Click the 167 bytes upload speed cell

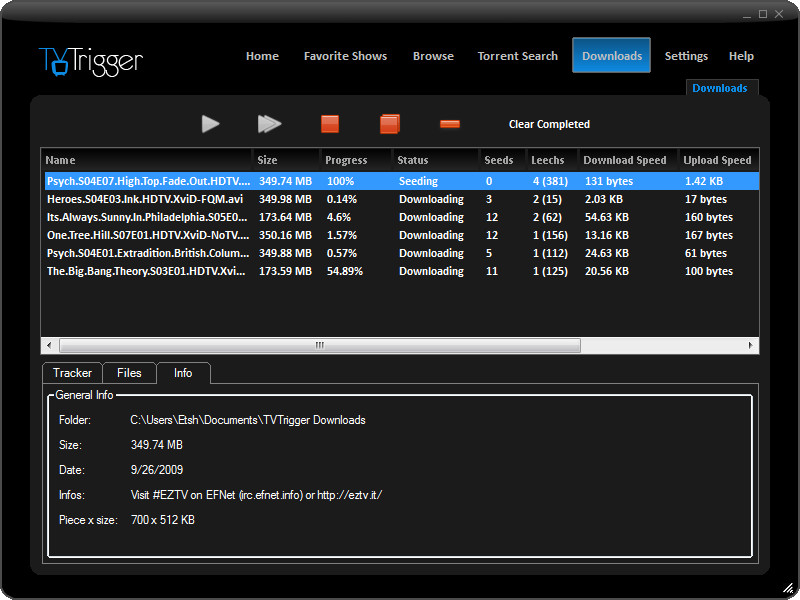click(709, 235)
